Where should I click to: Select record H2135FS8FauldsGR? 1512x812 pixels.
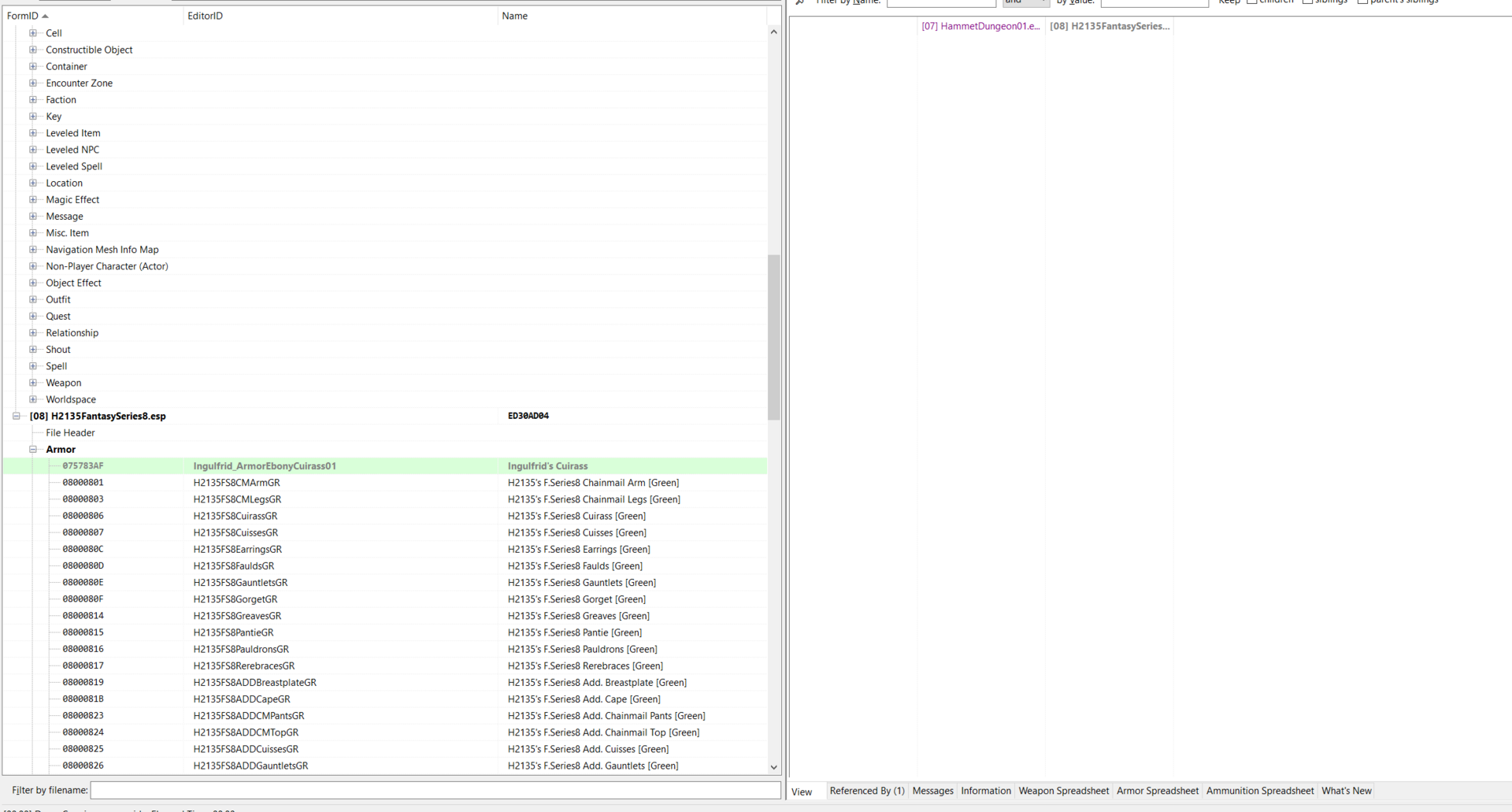(385, 565)
